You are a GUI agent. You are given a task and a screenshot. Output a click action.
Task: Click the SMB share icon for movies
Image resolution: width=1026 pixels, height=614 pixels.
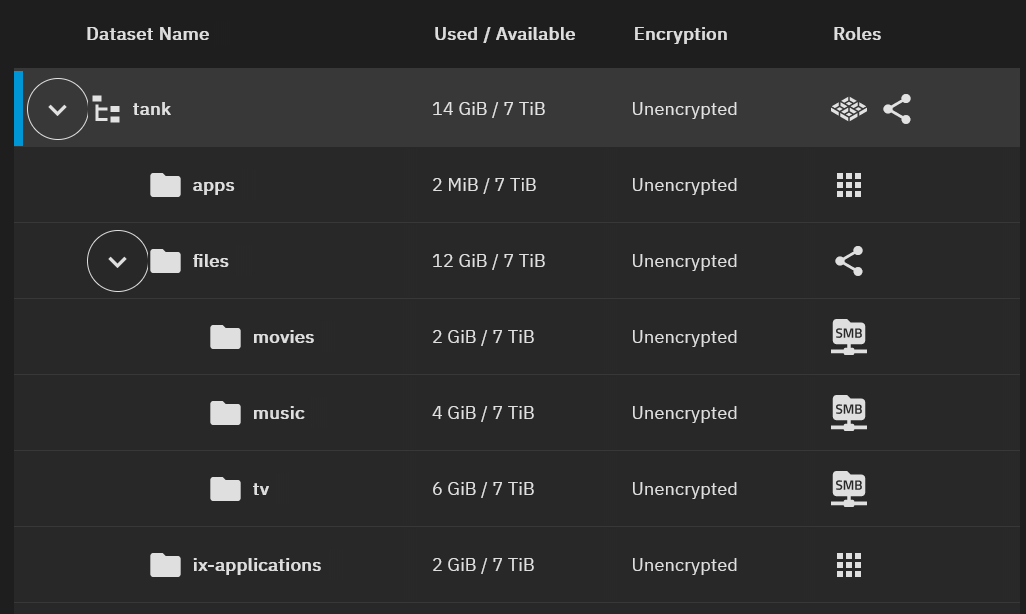pos(849,337)
